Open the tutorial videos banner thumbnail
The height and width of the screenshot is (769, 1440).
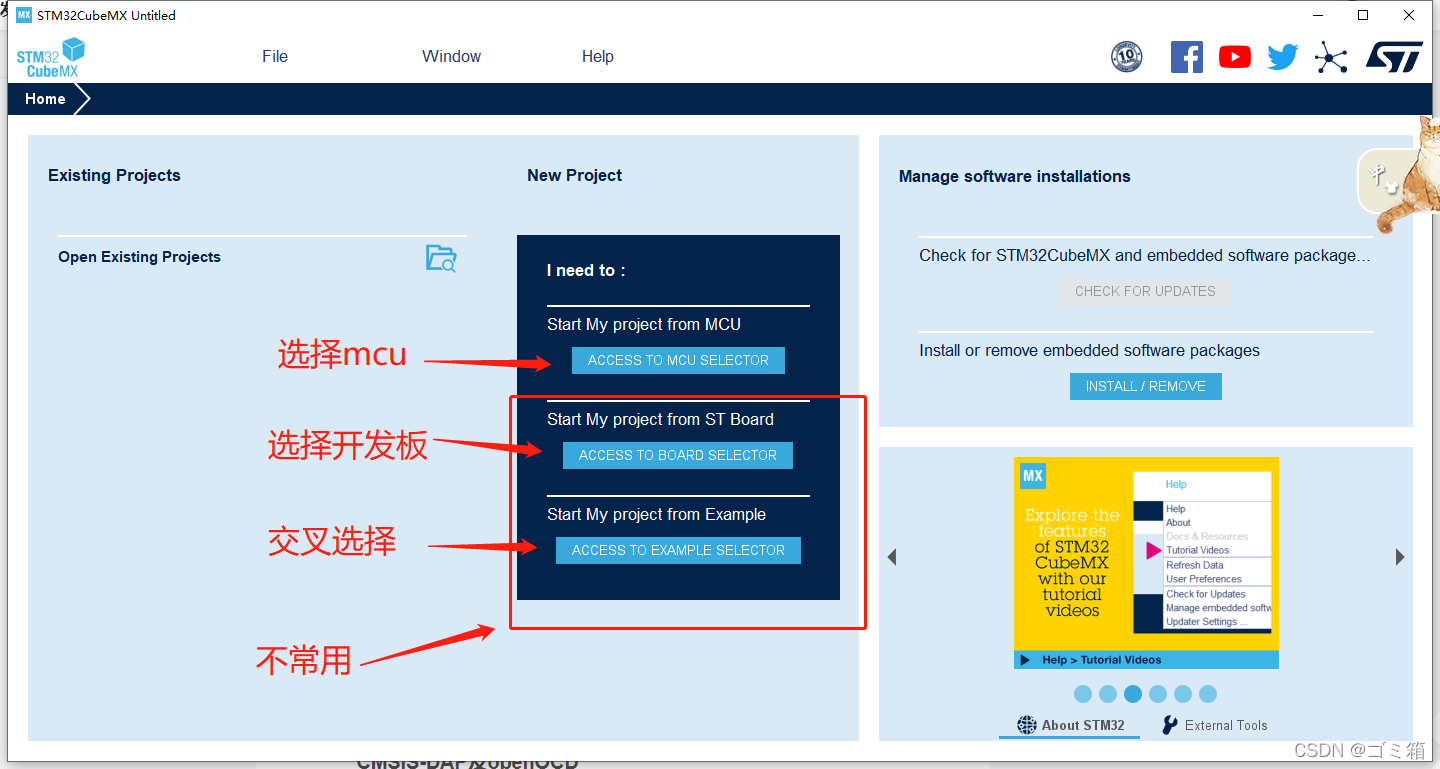[x=1146, y=563]
